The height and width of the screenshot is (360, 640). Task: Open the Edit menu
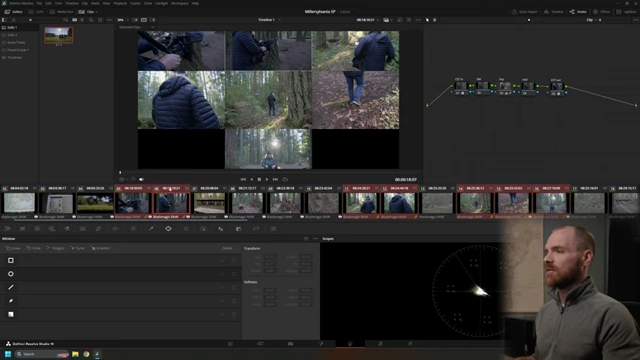[48, 3]
